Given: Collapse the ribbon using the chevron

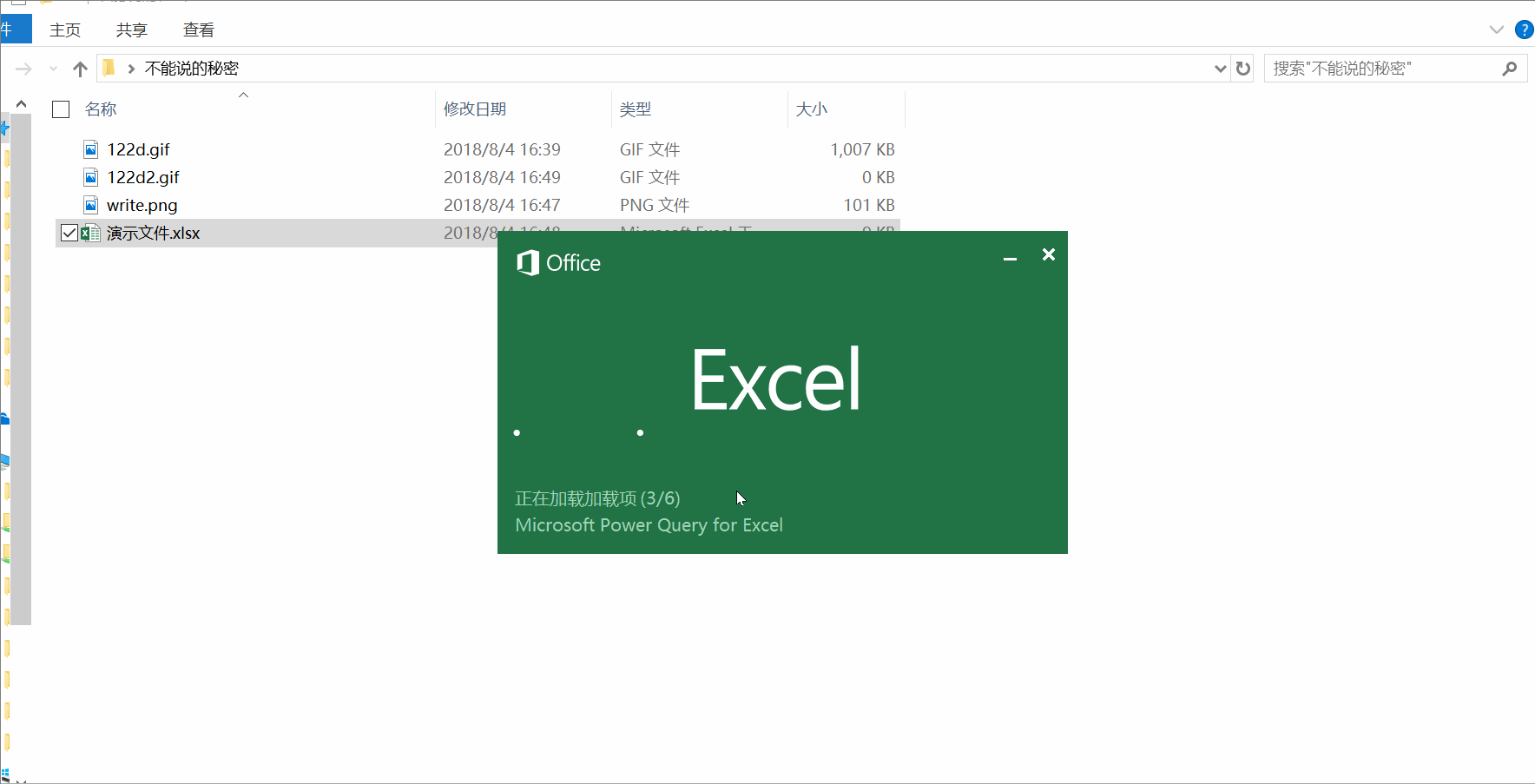Looking at the screenshot, I should click(x=1496, y=29).
